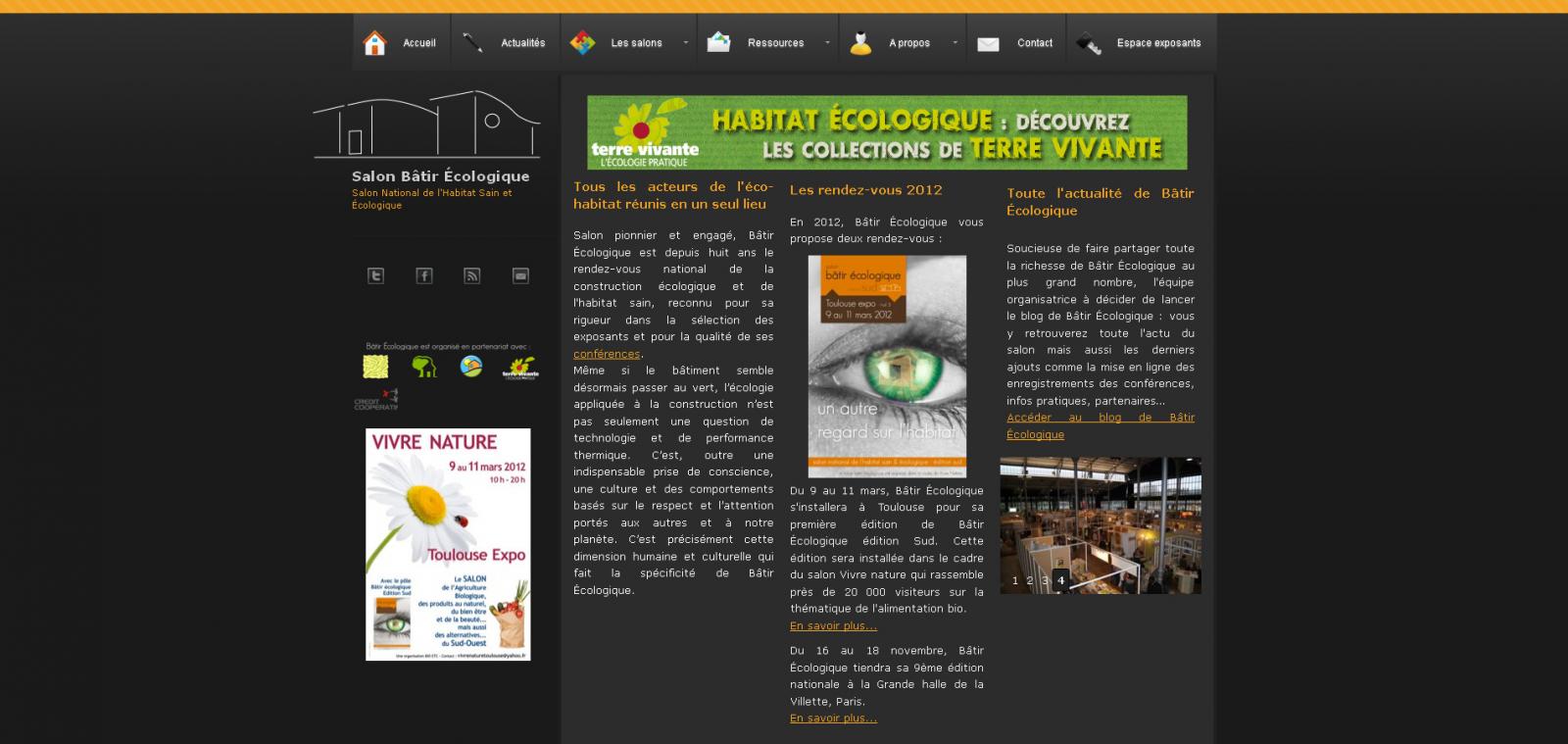Expand the A propos dropdown arrow
Image resolution: width=1568 pixels, height=744 pixels.
tap(954, 43)
